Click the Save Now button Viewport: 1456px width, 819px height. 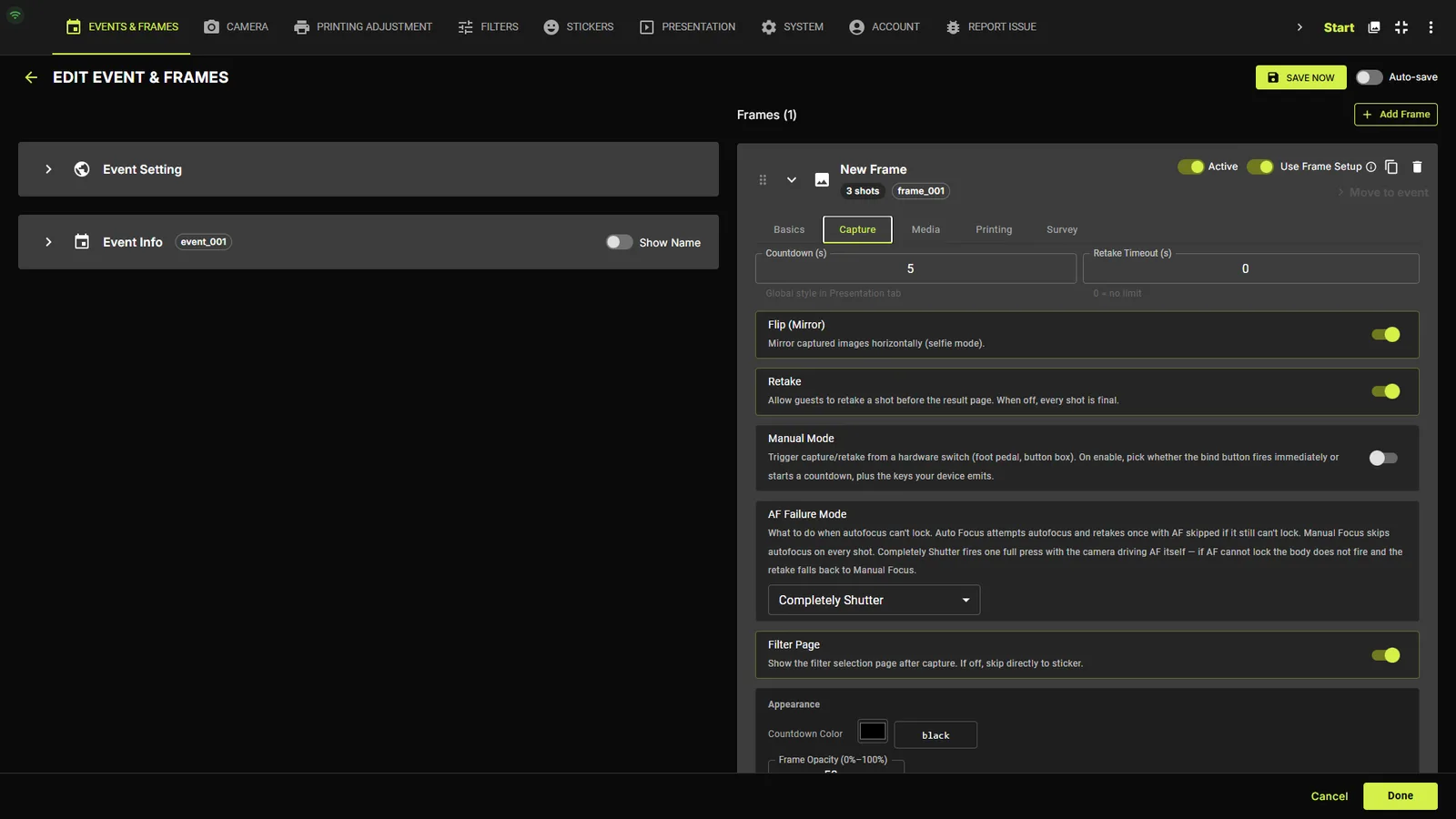click(1300, 77)
